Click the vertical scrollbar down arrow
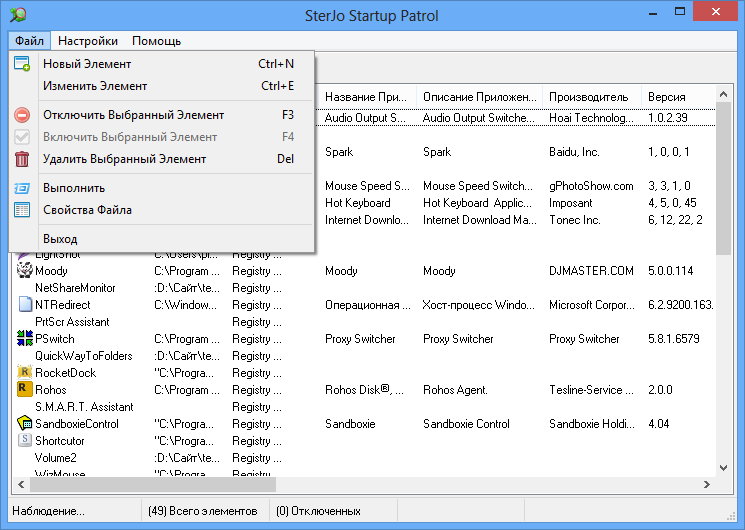This screenshot has width=745, height=530. tap(723, 469)
